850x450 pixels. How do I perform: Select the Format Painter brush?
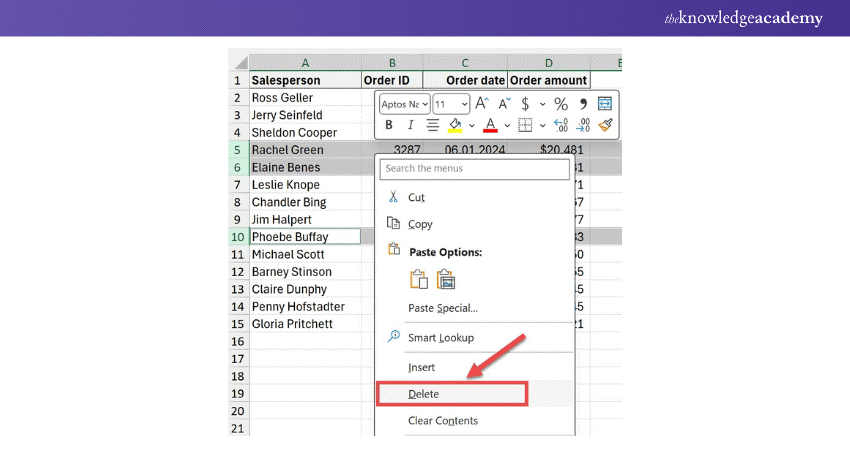point(605,125)
